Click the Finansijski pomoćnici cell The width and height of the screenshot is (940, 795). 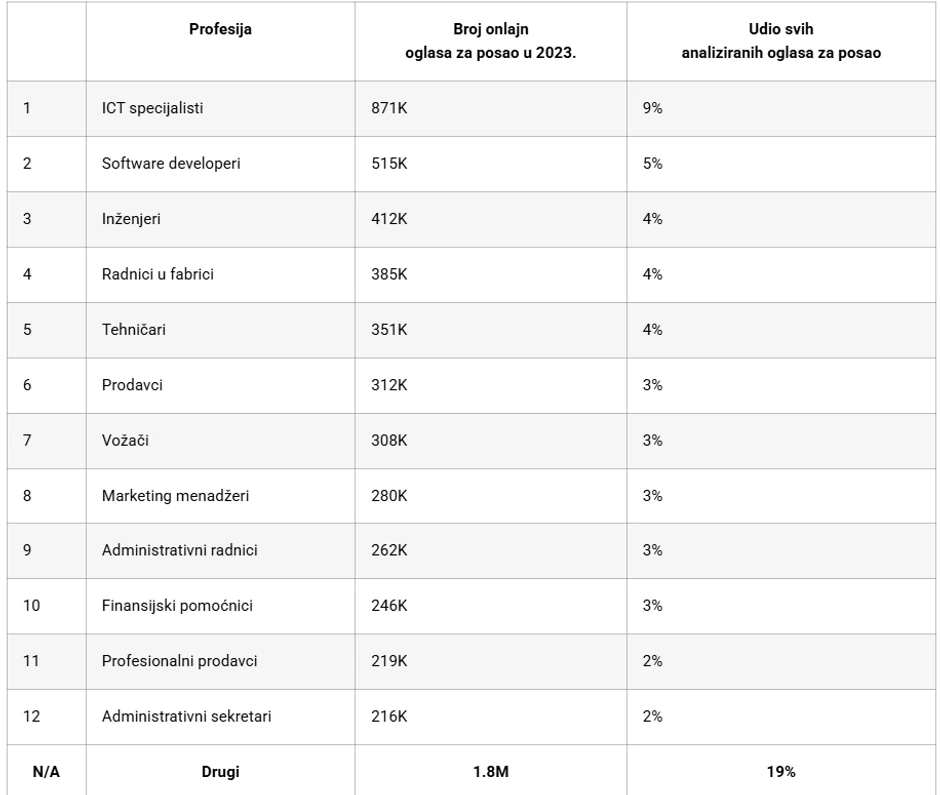177,605
